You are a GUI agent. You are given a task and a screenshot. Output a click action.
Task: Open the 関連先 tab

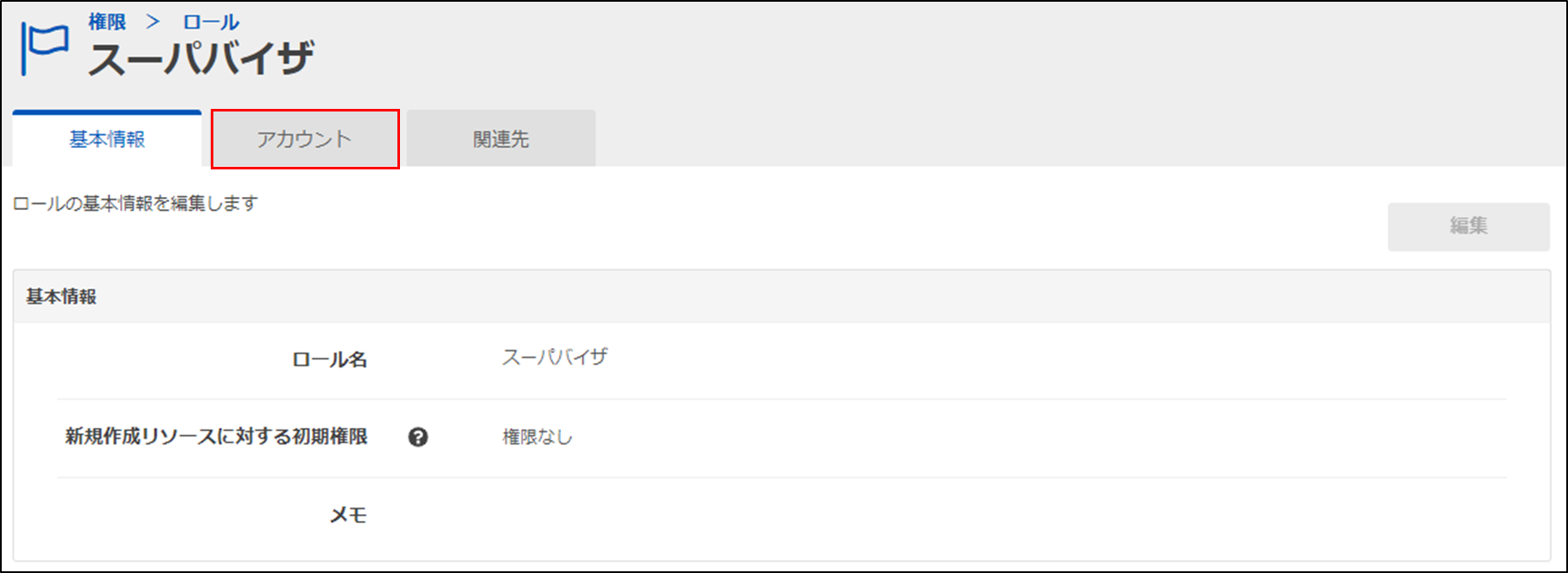pyautogui.click(x=501, y=138)
